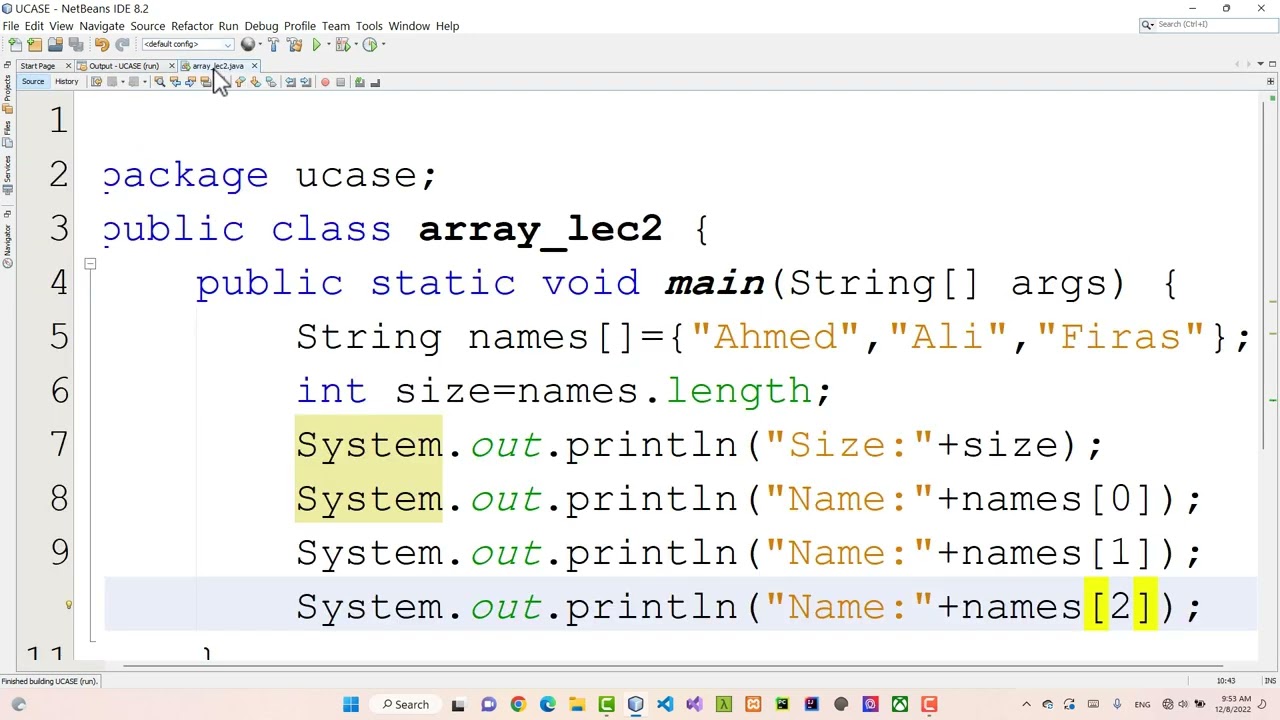Click the Profile Project toolbar icon

[x=369, y=44]
